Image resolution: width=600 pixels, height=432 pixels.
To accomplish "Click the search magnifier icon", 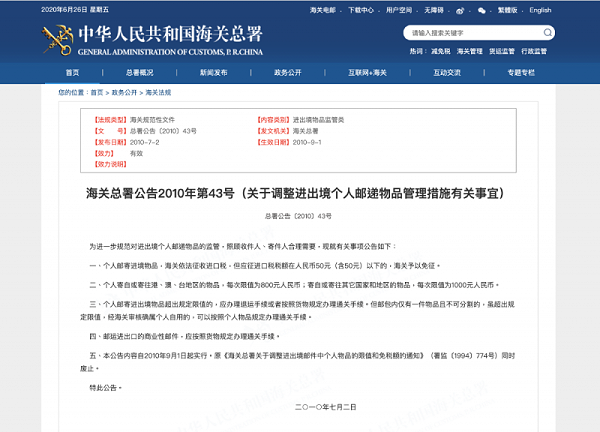I will 548,33.
